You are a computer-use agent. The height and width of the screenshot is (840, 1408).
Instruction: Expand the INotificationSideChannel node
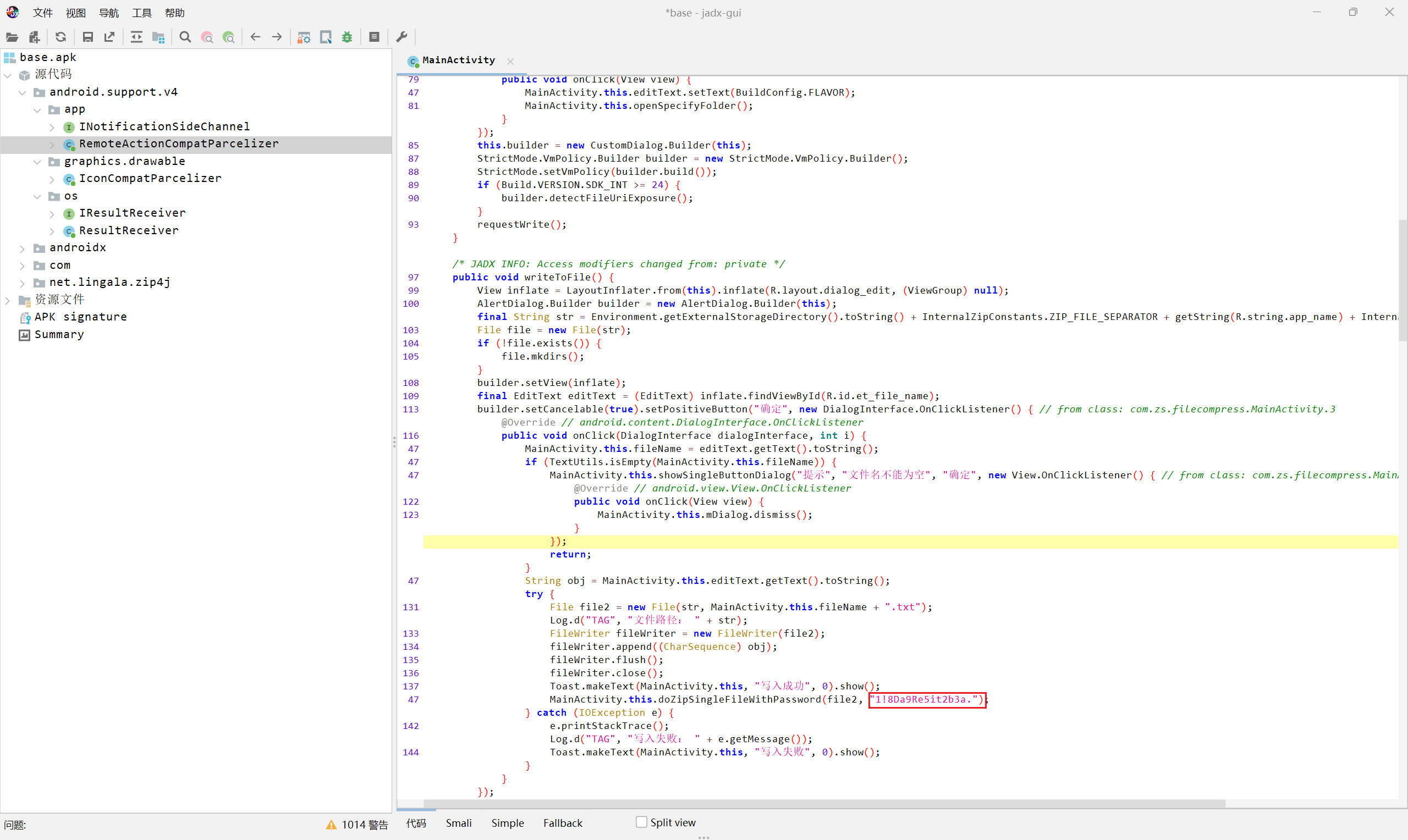tap(52, 128)
